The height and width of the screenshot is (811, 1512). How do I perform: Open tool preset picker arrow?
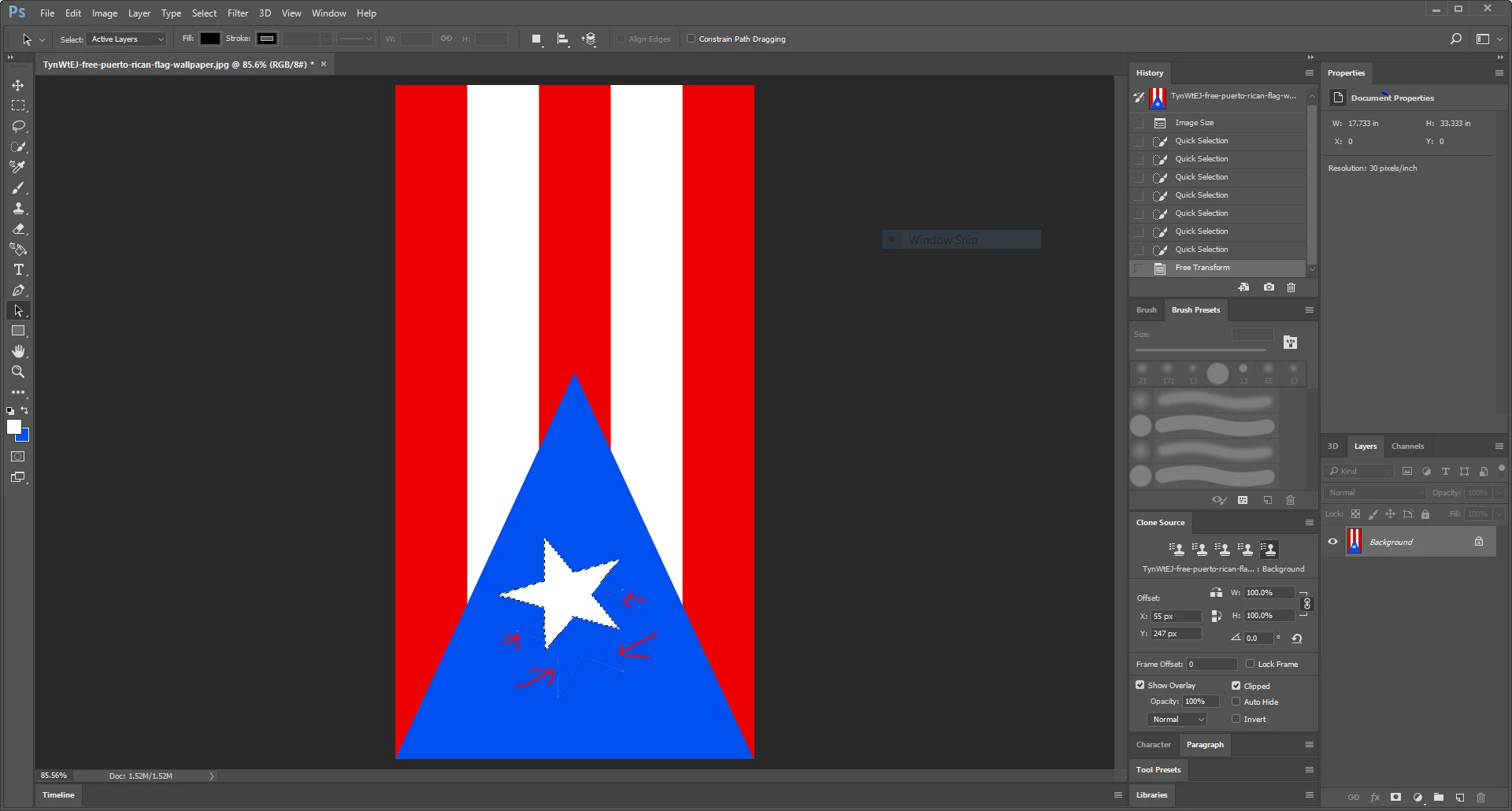pos(43,39)
